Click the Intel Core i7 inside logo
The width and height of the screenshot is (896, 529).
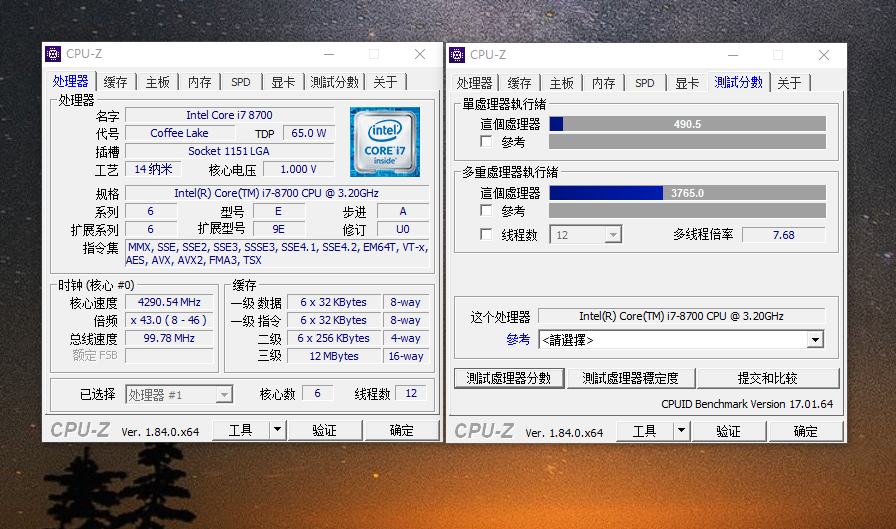(385, 142)
